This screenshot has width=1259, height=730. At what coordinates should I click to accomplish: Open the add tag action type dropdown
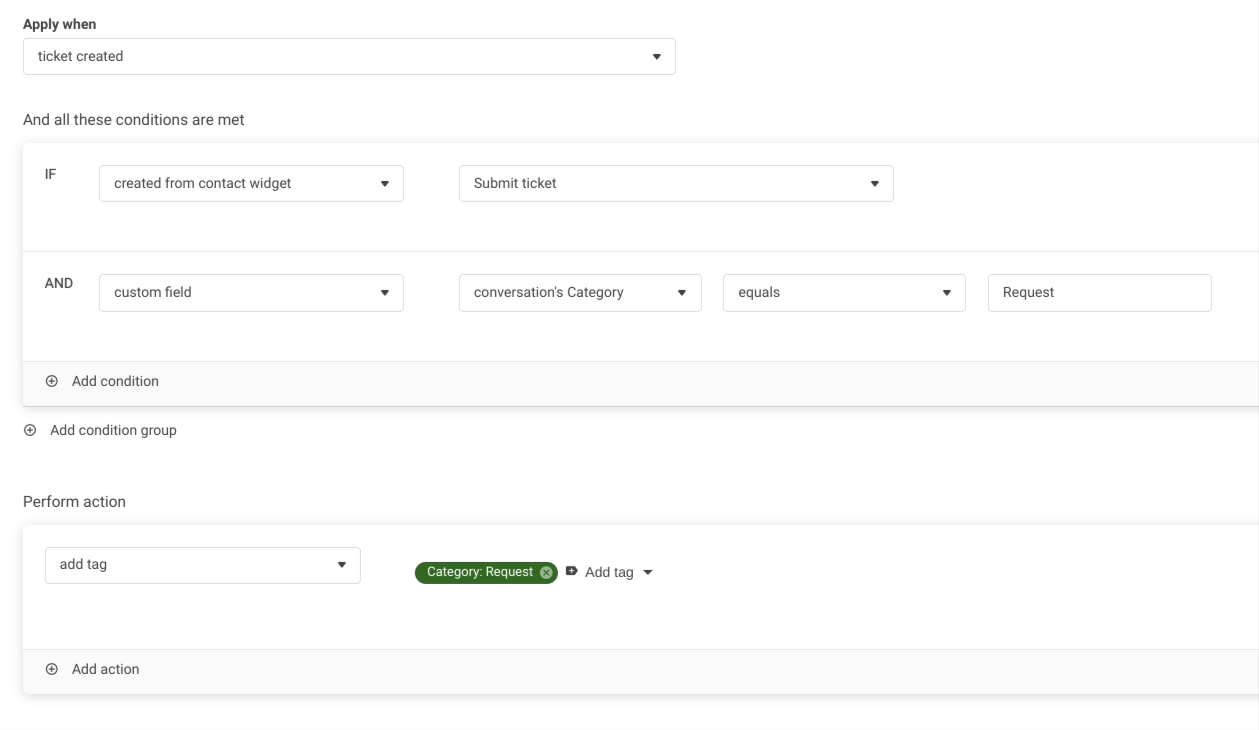(x=202, y=565)
